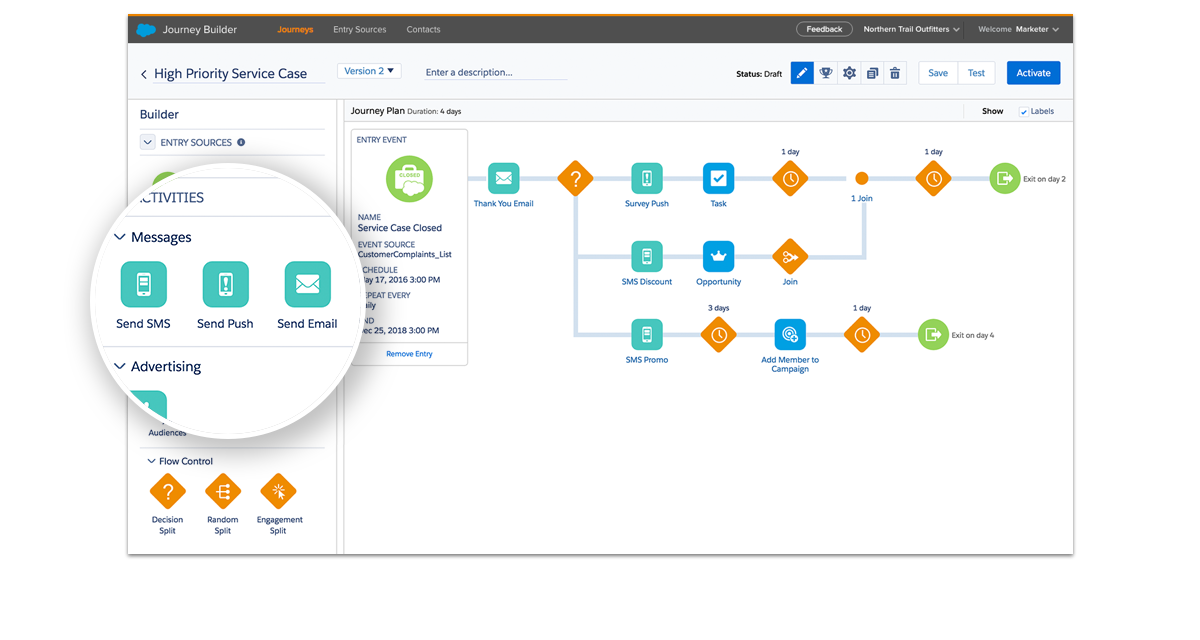Click the Send SMS activity icon
The image size is (1200, 640).
click(x=143, y=284)
